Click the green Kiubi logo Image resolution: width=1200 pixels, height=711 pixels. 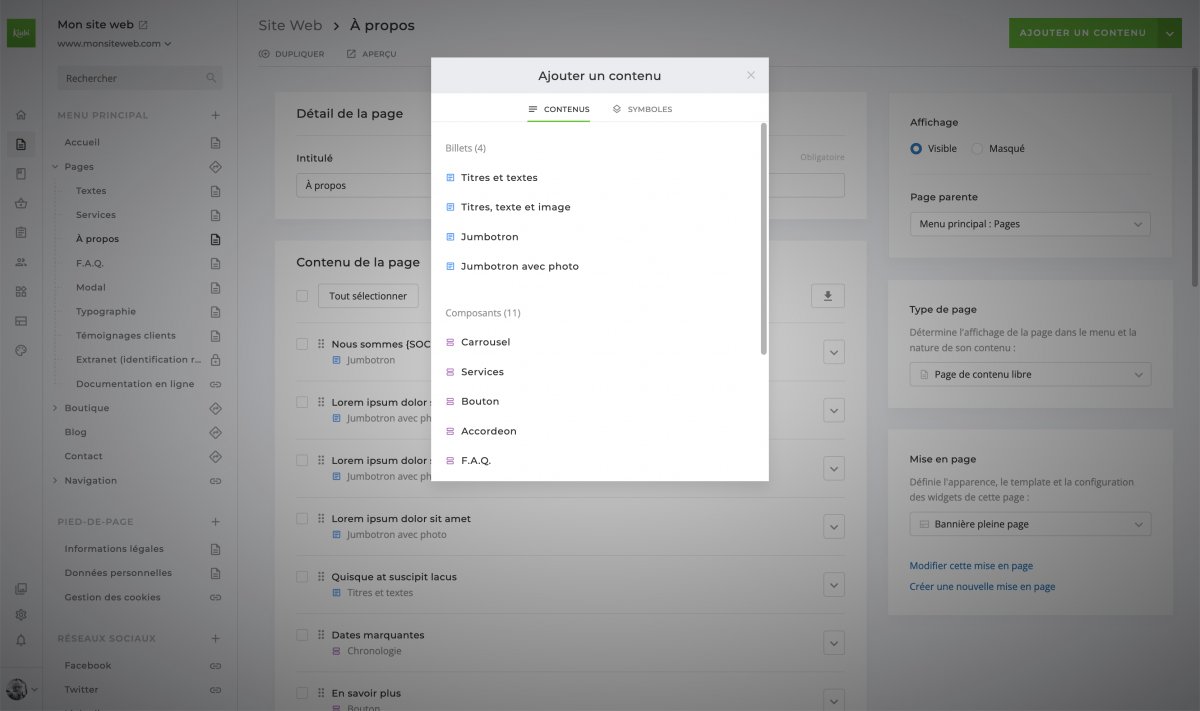point(21,32)
